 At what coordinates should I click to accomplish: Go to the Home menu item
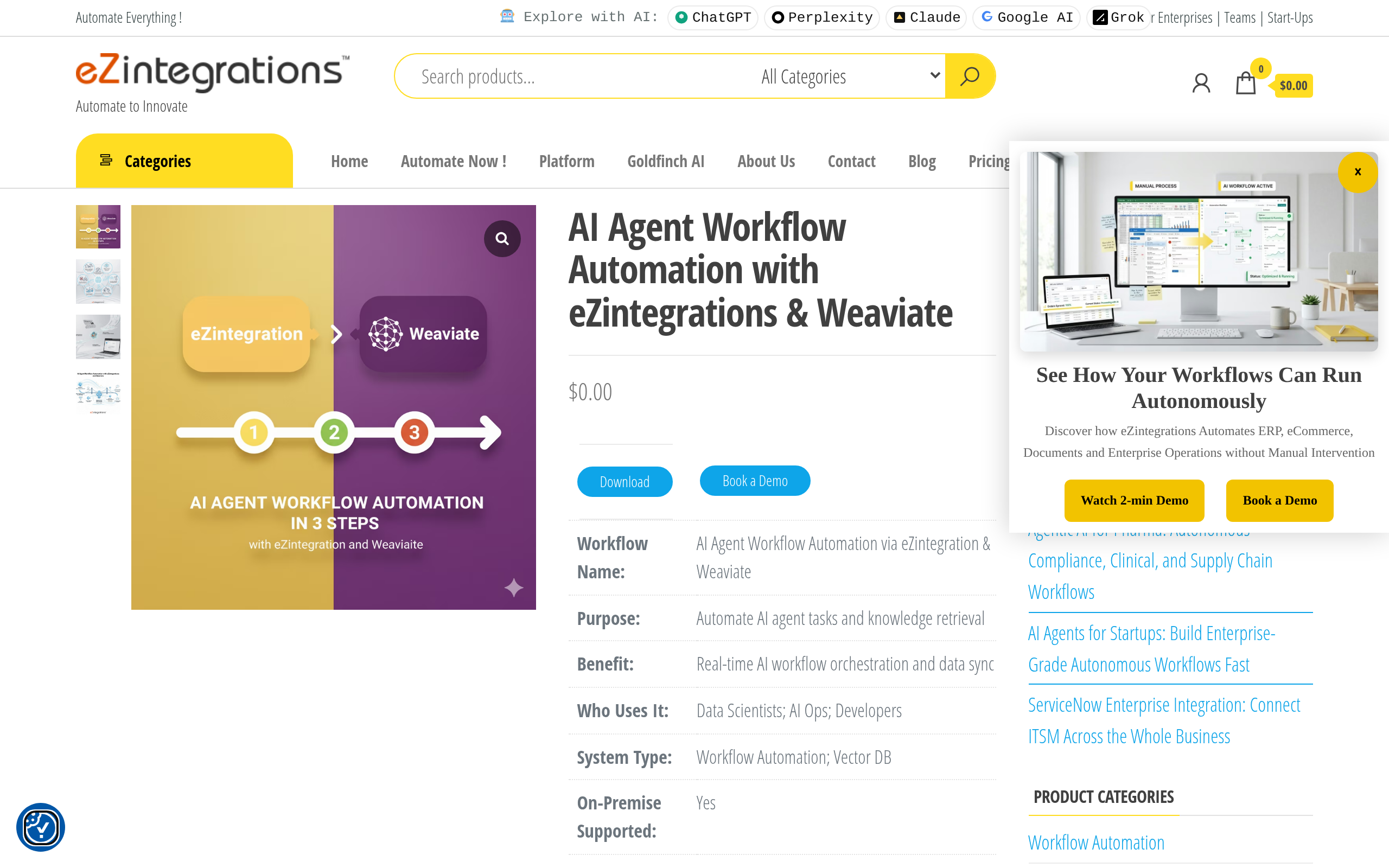(349, 161)
